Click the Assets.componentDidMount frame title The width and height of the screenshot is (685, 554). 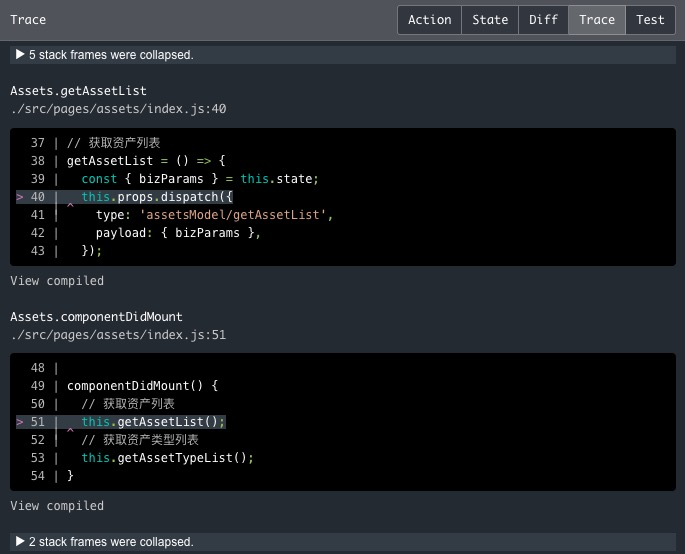(x=96, y=317)
